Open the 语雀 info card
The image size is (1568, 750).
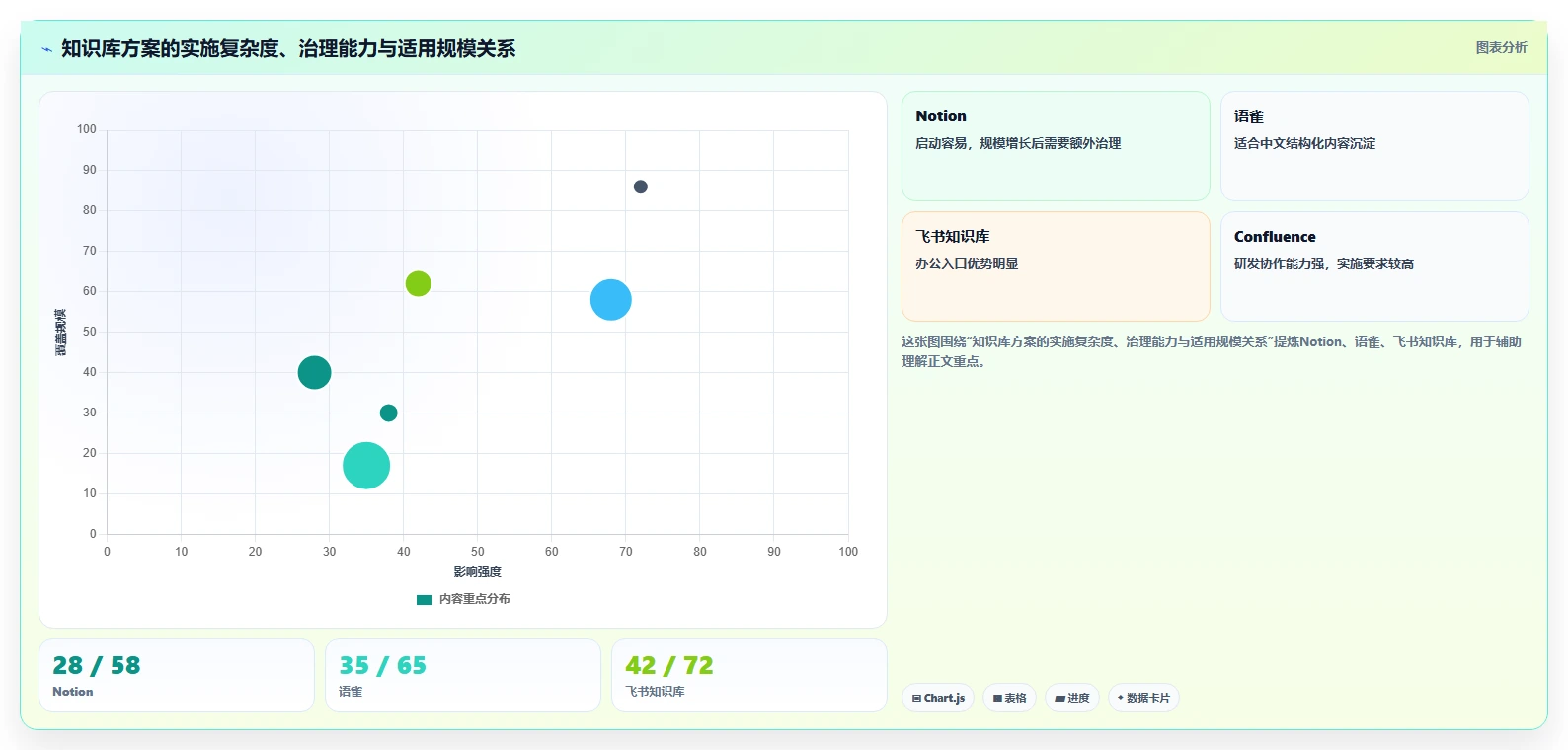(x=1374, y=146)
